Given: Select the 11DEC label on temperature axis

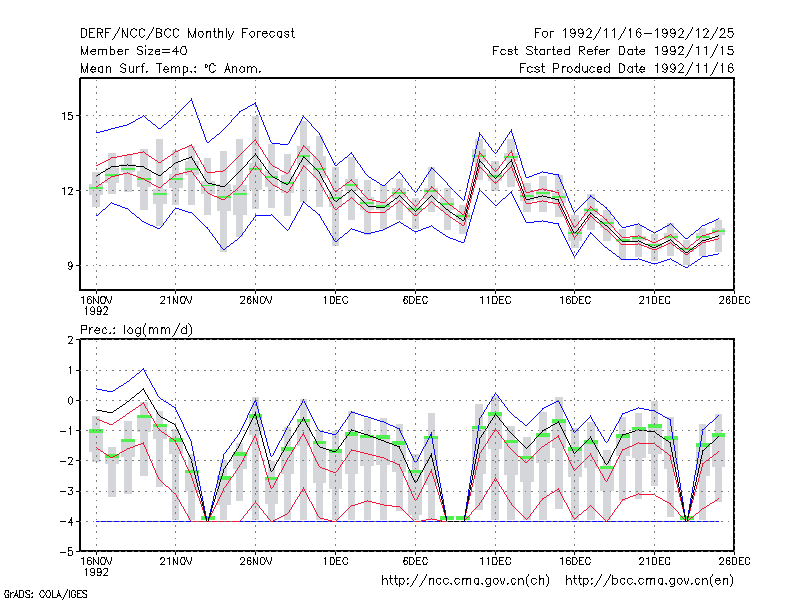Looking at the screenshot, I should tap(495, 300).
